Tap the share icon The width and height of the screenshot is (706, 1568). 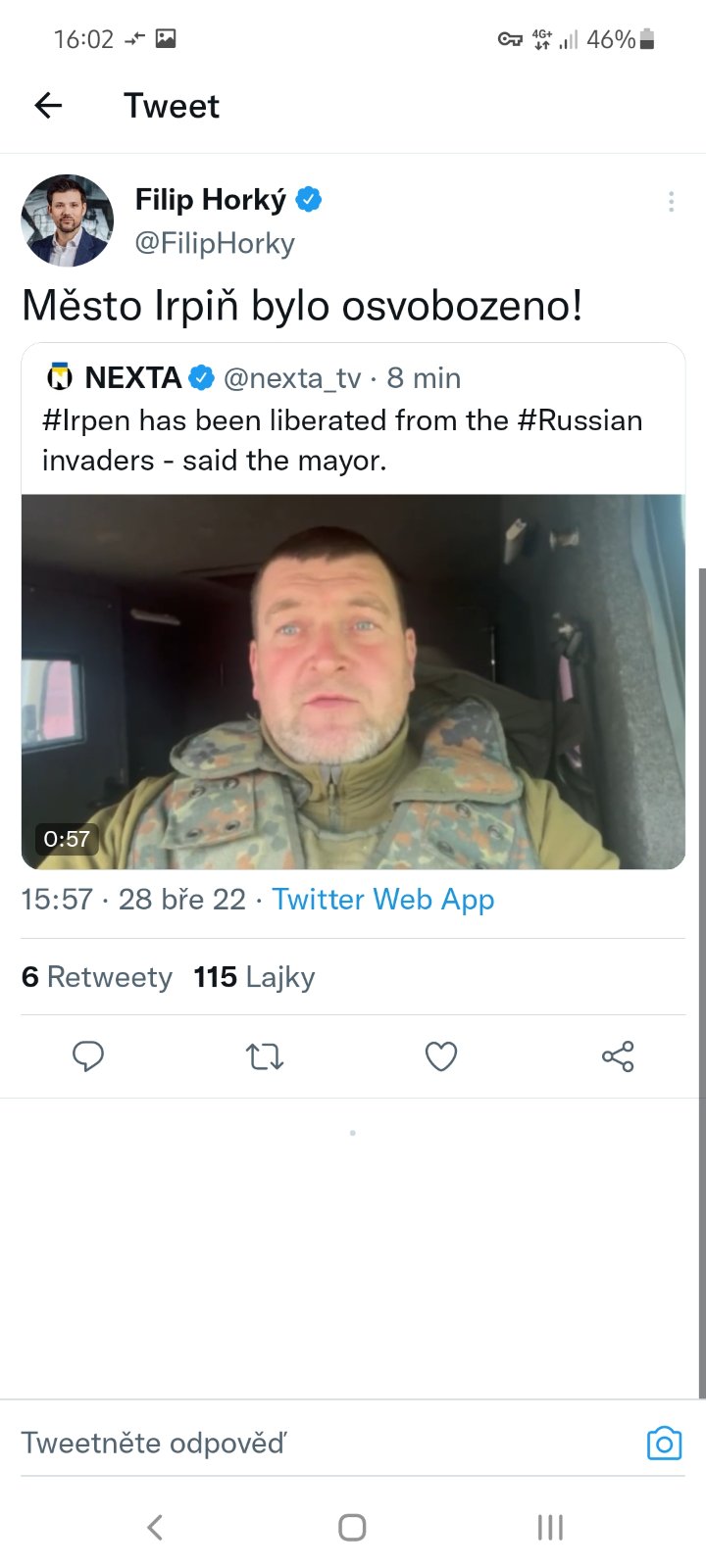pos(618,1055)
